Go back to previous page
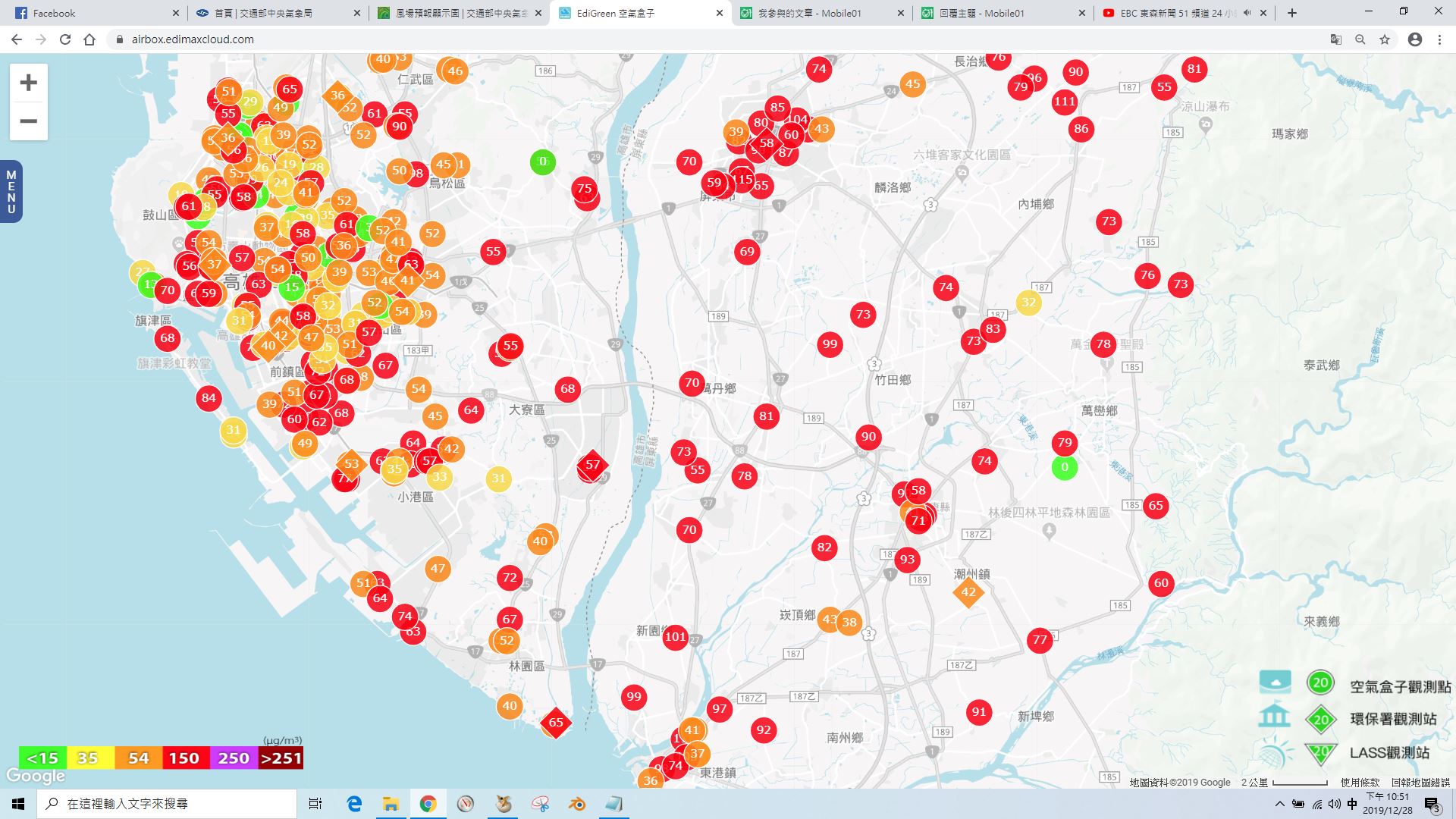1456x819 pixels. [x=17, y=39]
